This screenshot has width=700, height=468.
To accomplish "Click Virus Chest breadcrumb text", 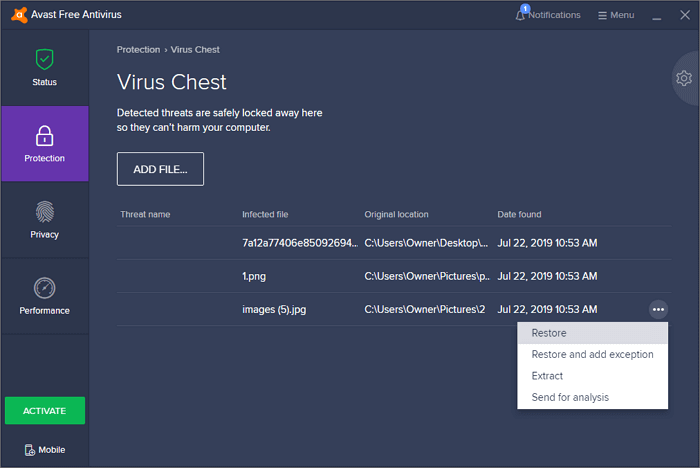I will coord(195,50).
